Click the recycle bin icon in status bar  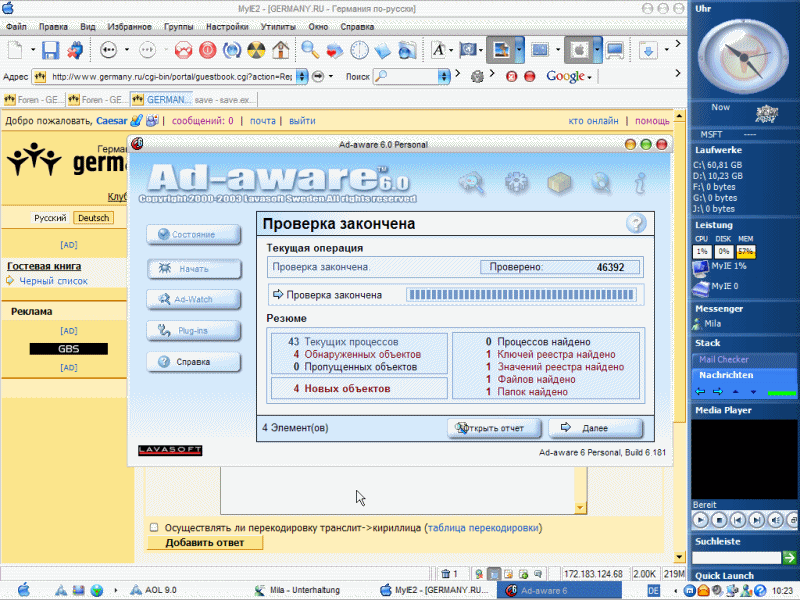445,574
